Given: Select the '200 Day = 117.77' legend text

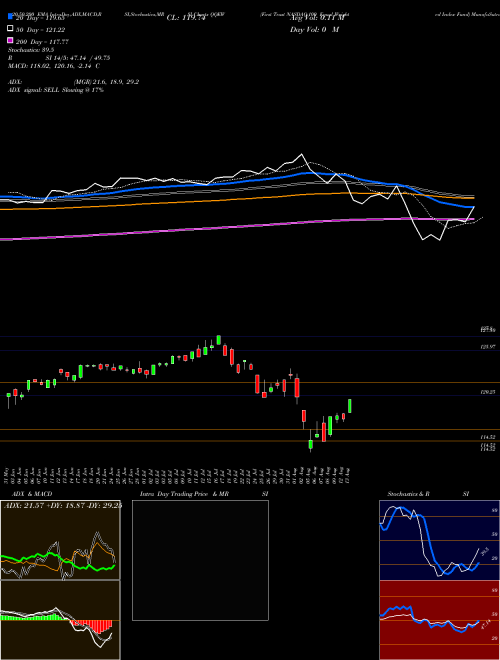Looking at the screenshot, I should (42, 42).
